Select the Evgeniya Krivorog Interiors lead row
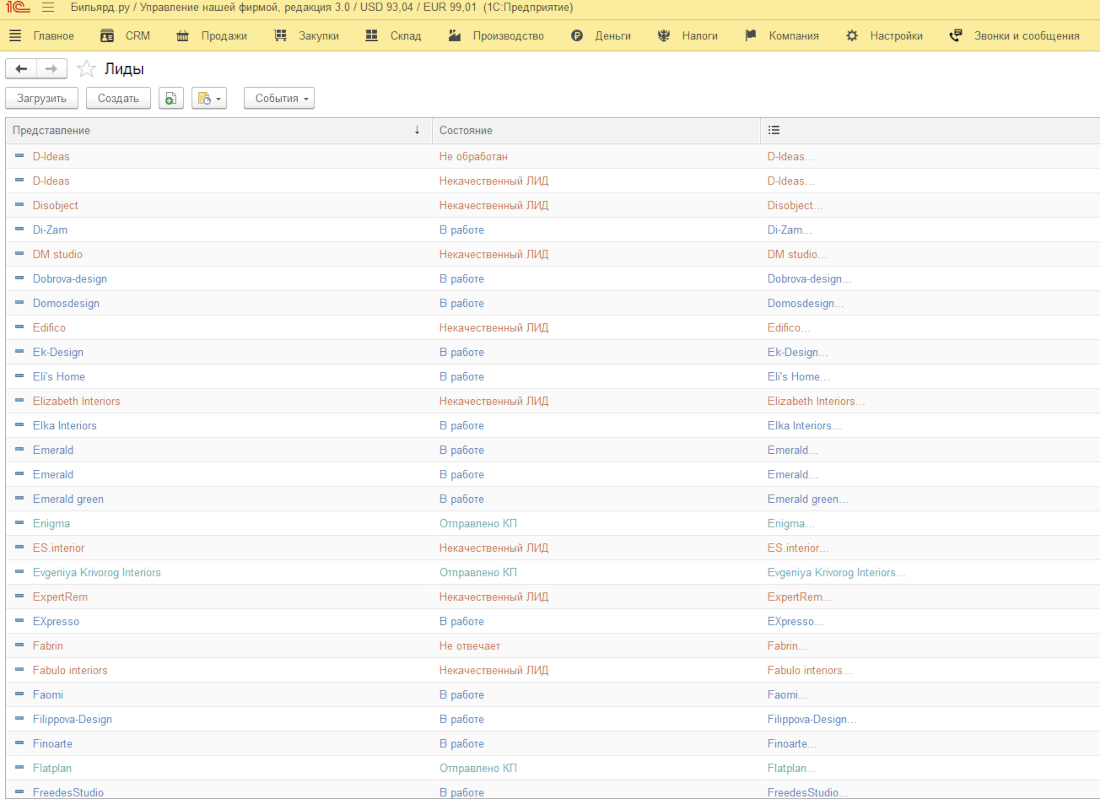Image resolution: width=1100 pixels, height=810 pixels. click(x=96, y=573)
